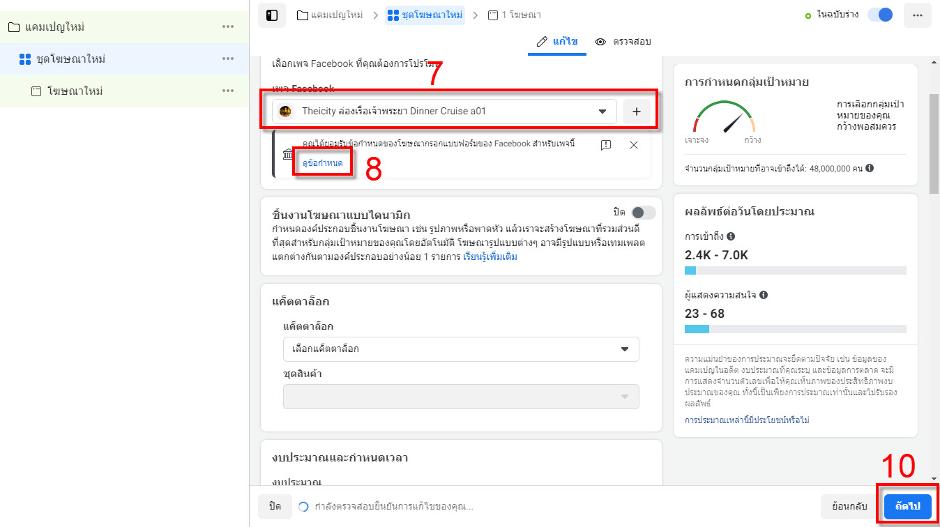Click the info icon next to การเข้าถึง

pos(732,236)
